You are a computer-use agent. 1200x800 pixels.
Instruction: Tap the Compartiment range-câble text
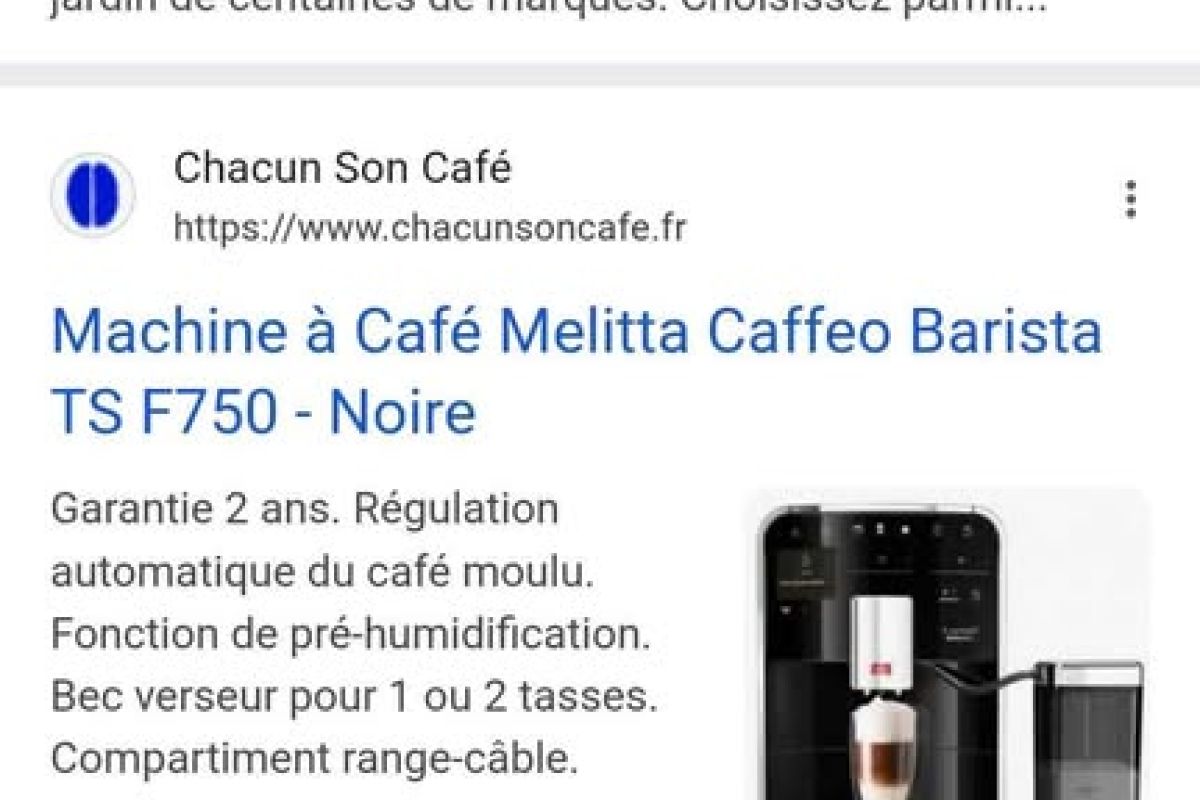314,759
